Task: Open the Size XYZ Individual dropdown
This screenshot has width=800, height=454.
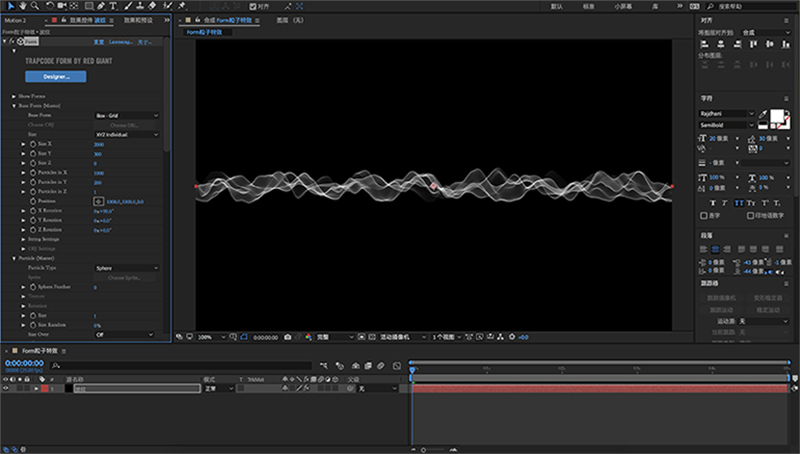Action: tap(127, 135)
